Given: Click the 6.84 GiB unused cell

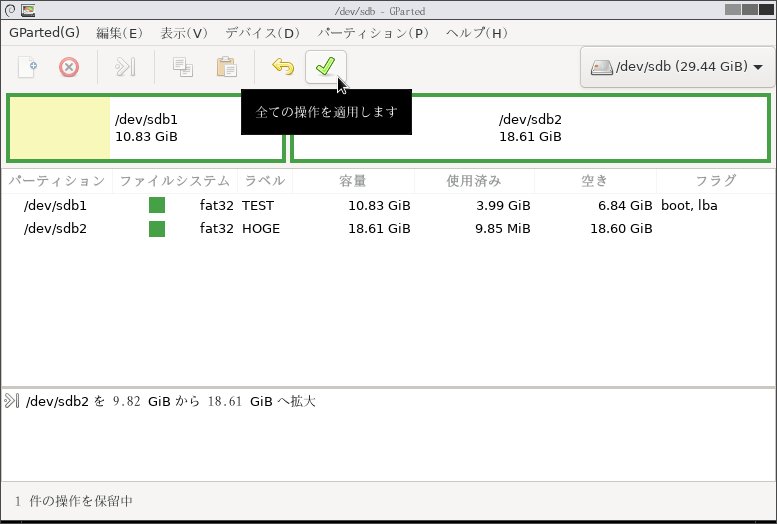Looking at the screenshot, I should coord(625,205).
